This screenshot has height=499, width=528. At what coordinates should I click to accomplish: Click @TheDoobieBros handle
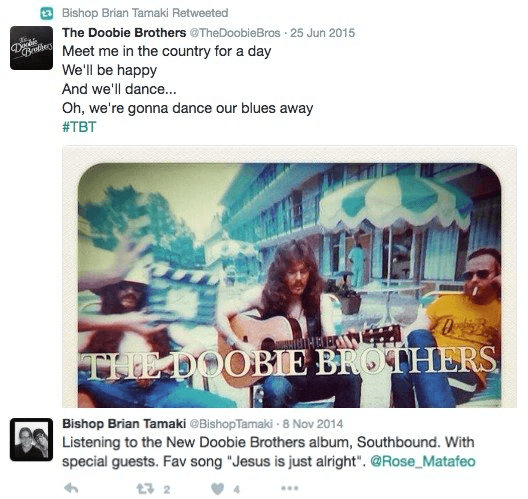(x=235, y=33)
